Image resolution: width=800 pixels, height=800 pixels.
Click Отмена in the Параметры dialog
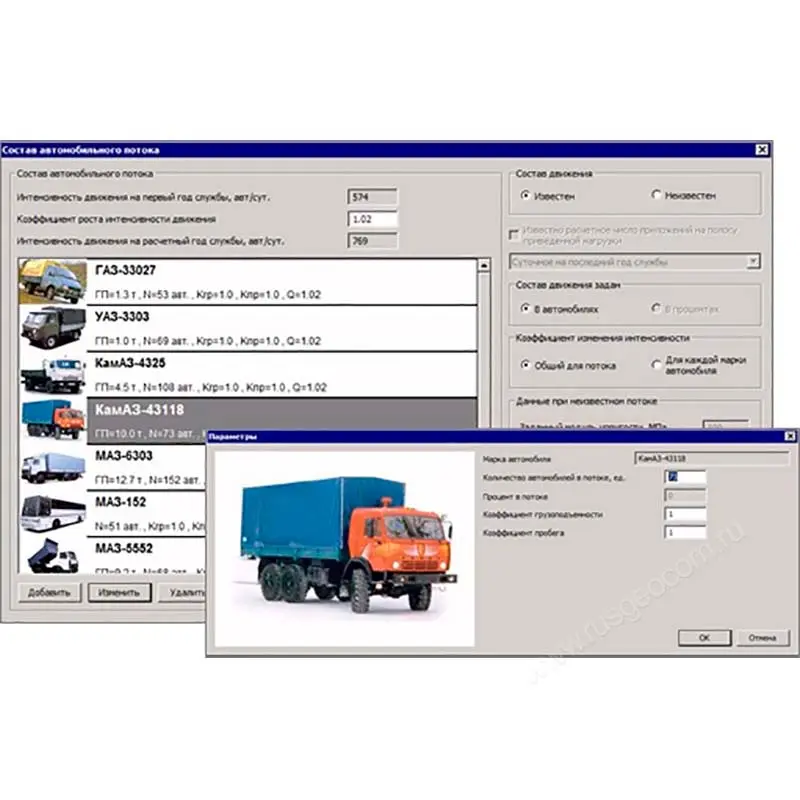point(761,637)
